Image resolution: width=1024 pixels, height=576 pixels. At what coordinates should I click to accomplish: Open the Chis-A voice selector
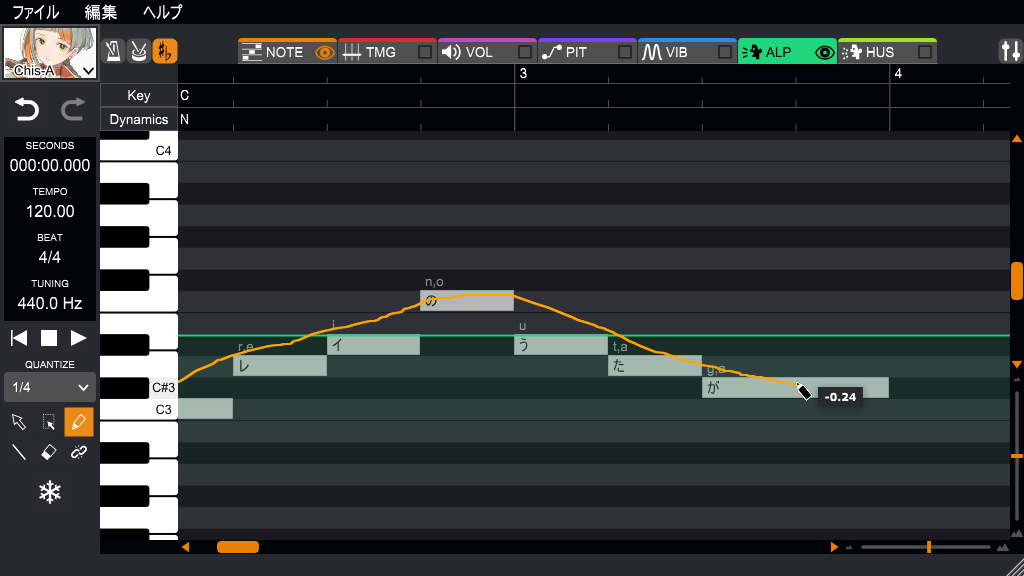tap(50, 53)
